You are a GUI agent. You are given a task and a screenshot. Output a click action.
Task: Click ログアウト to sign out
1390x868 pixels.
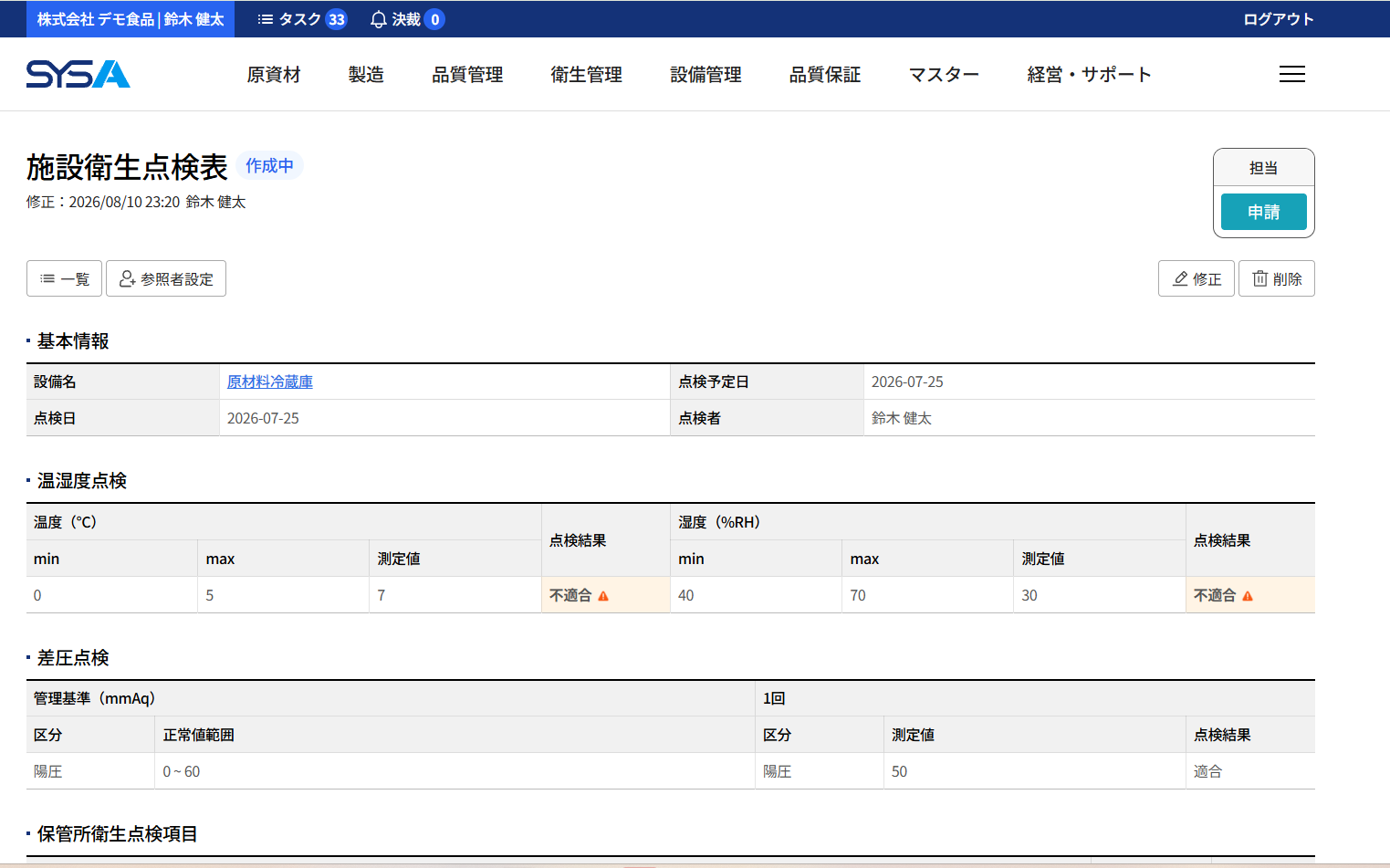tap(1279, 19)
